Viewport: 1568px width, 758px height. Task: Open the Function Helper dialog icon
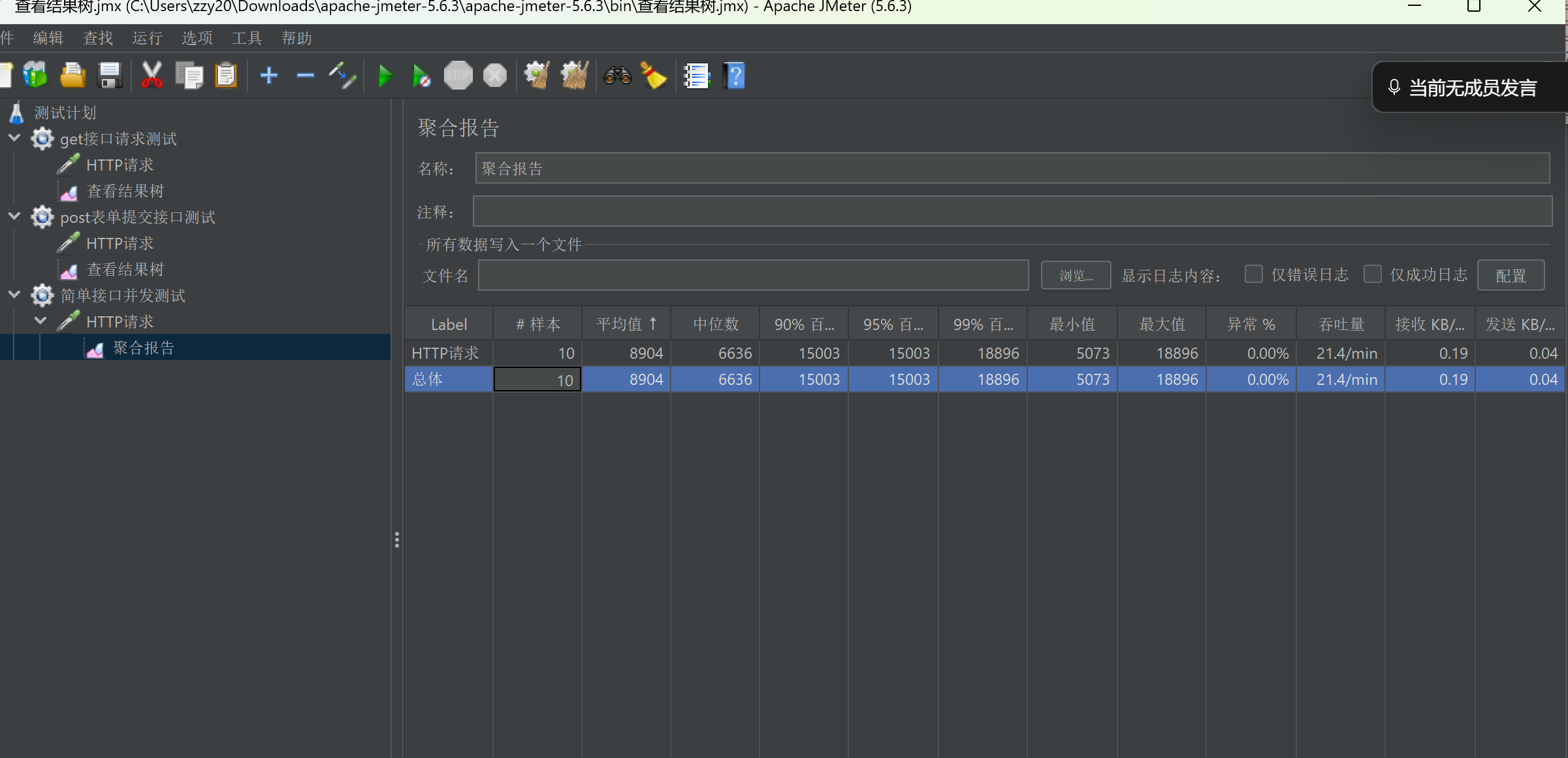697,75
